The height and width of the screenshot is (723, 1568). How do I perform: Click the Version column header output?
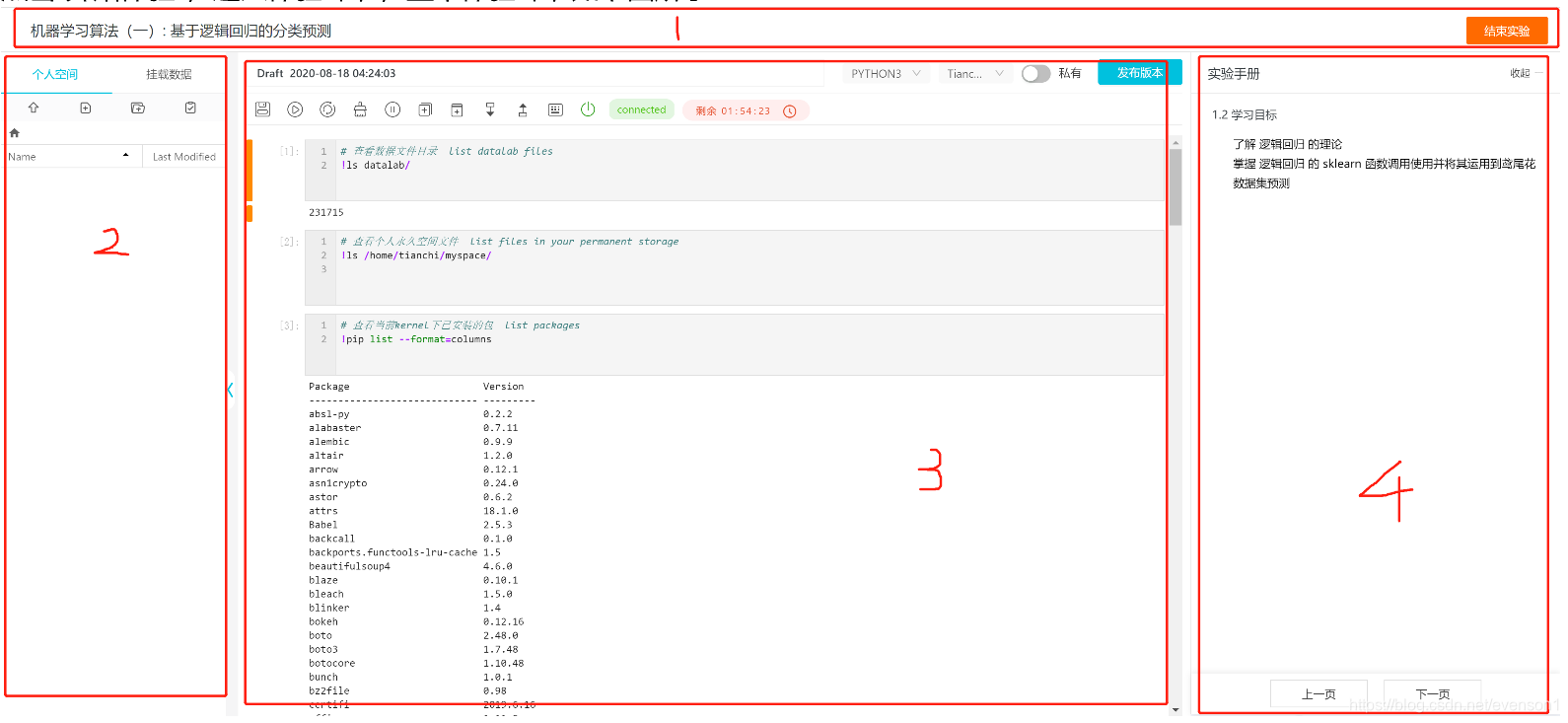pos(503,387)
